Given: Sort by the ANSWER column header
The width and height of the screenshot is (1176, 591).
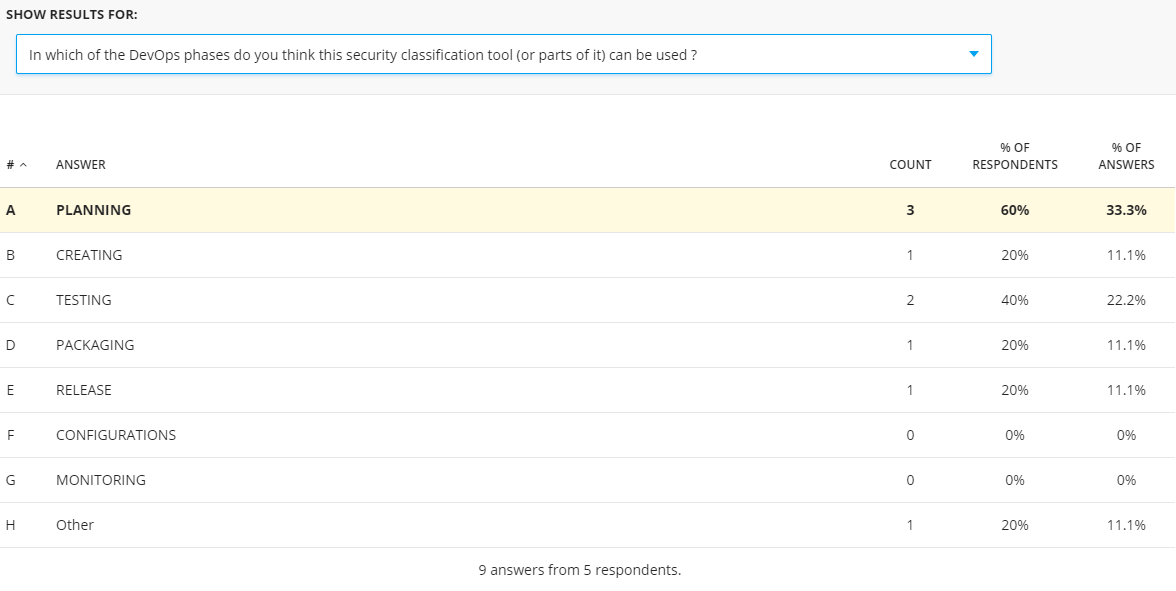Looking at the screenshot, I should [81, 165].
